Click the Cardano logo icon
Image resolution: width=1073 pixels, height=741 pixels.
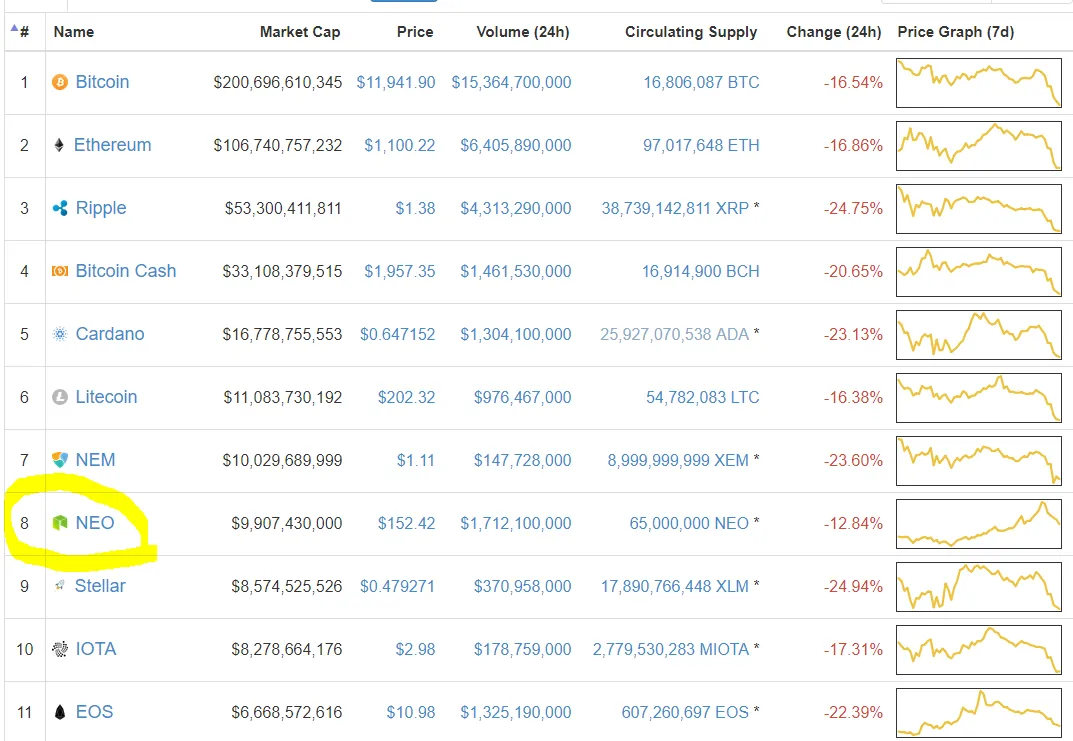pyautogui.click(x=60, y=334)
